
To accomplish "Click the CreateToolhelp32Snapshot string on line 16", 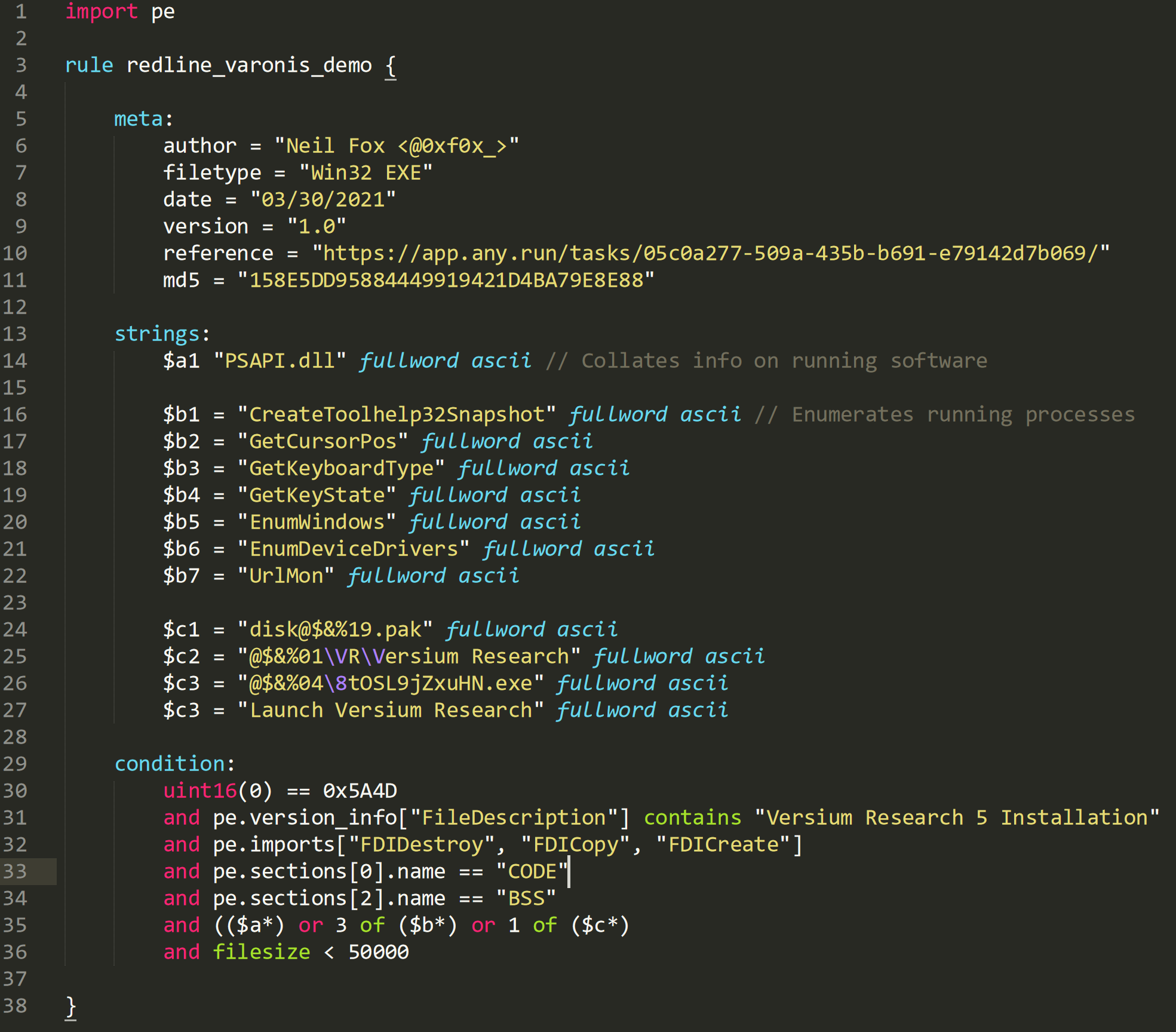I will tap(397, 414).
